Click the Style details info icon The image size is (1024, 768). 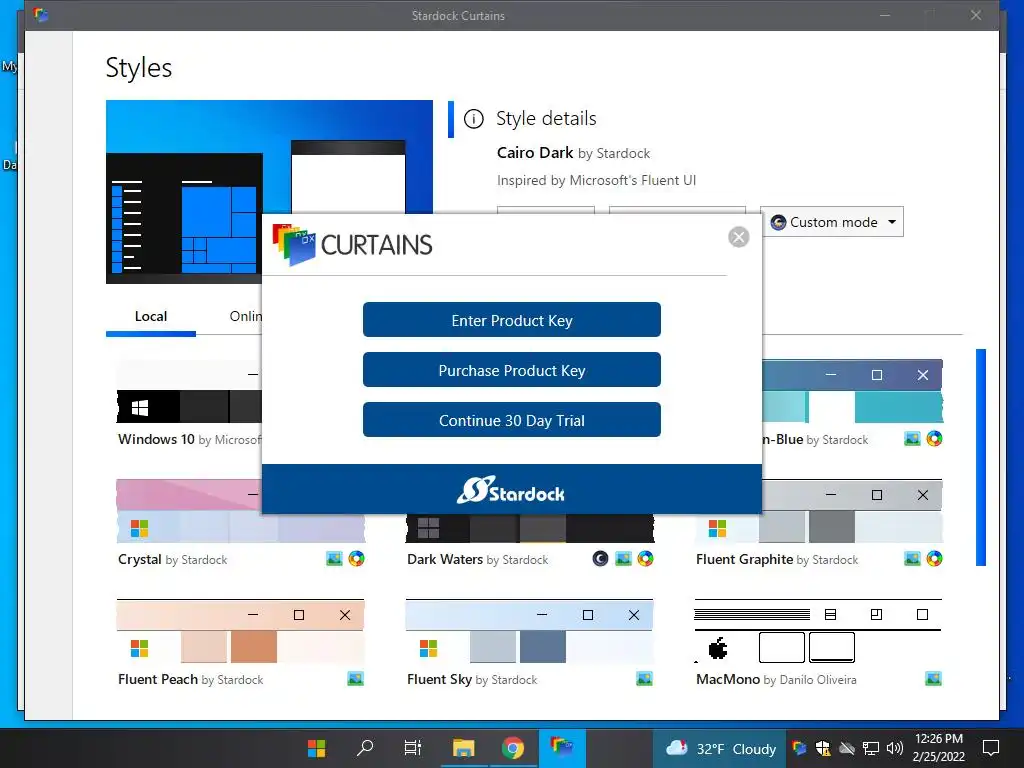click(473, 119)
